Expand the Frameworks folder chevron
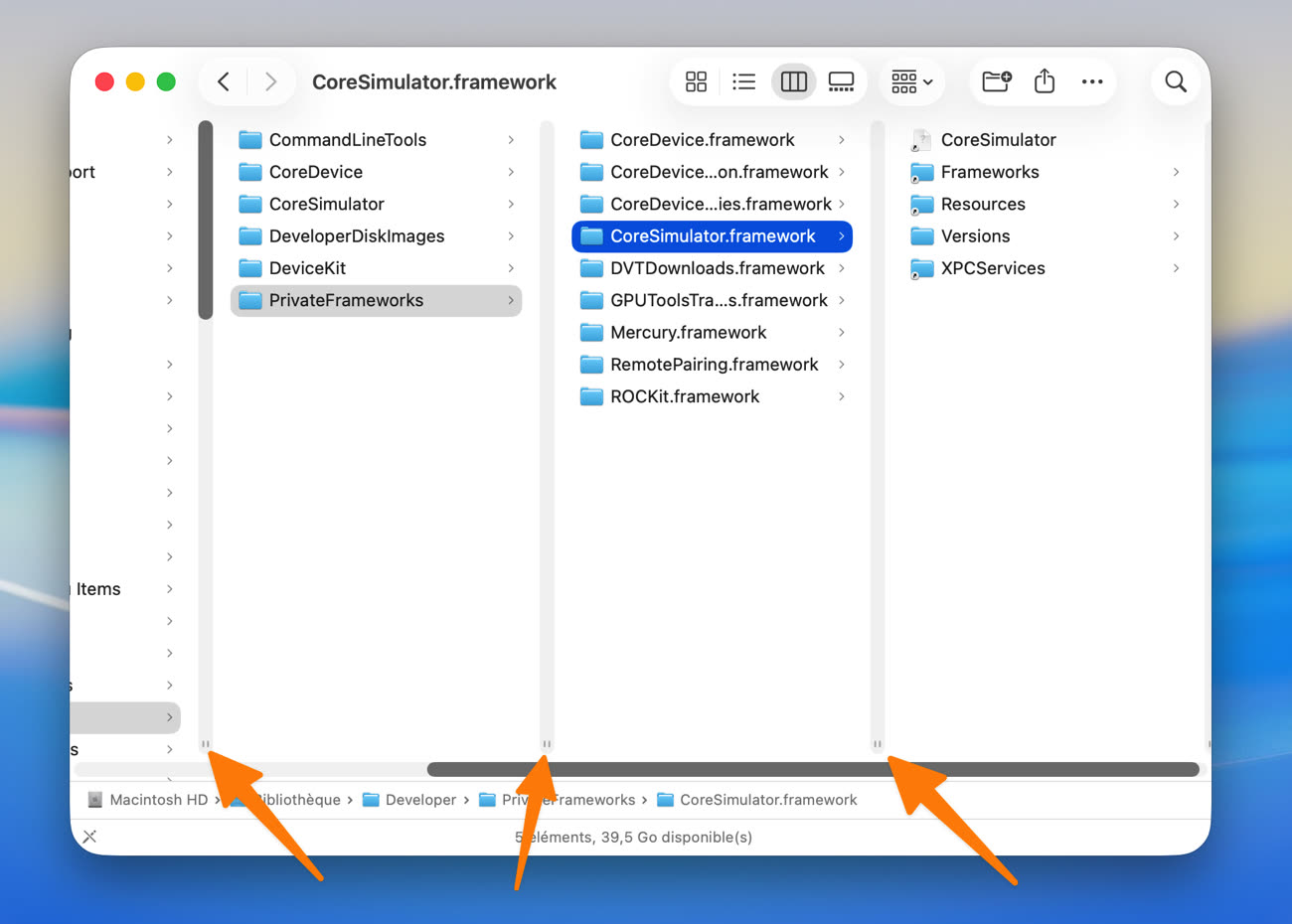The image size is (1292, 924). pos(1176,172)
